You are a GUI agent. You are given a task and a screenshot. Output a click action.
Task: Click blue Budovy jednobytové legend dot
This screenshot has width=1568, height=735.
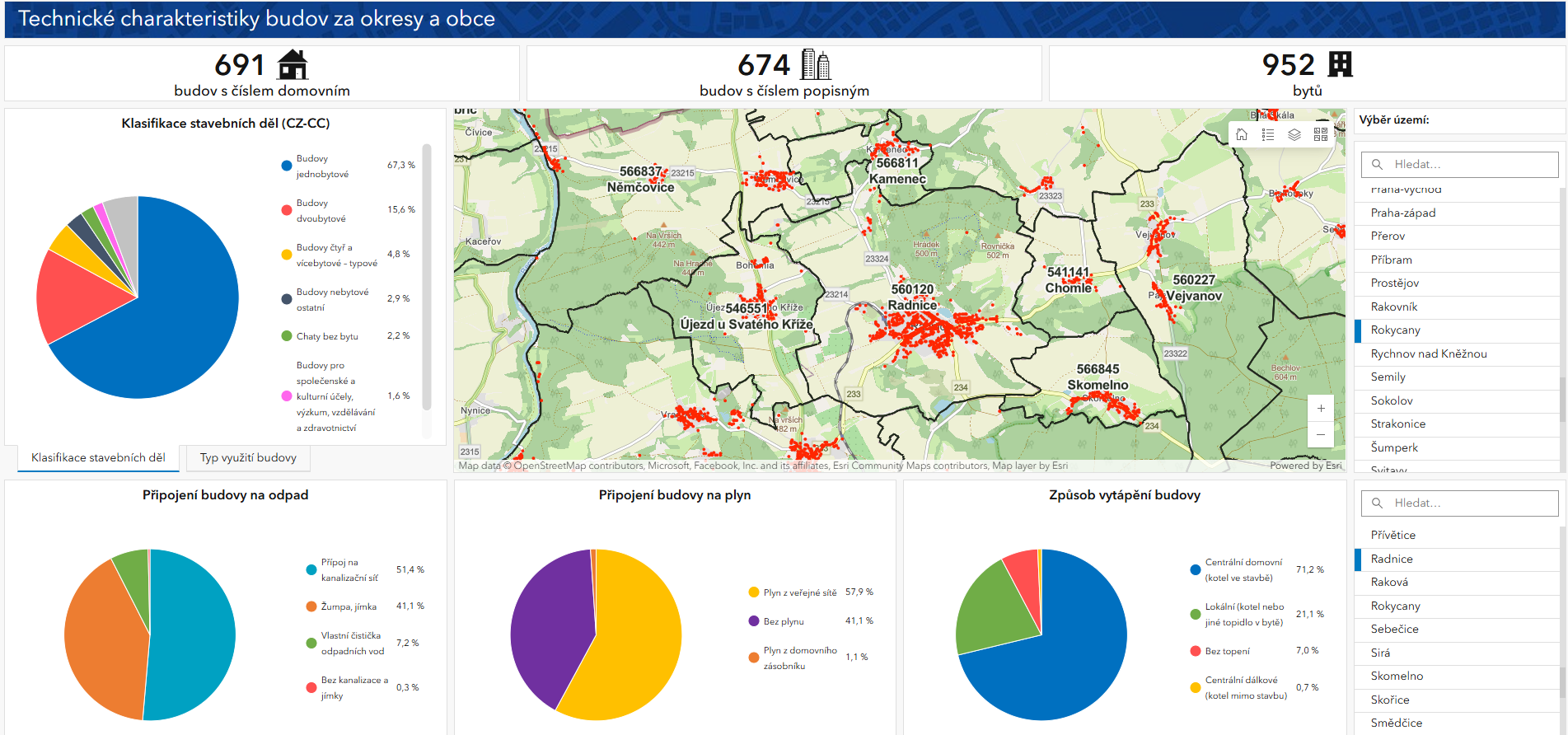pos(287,166)
